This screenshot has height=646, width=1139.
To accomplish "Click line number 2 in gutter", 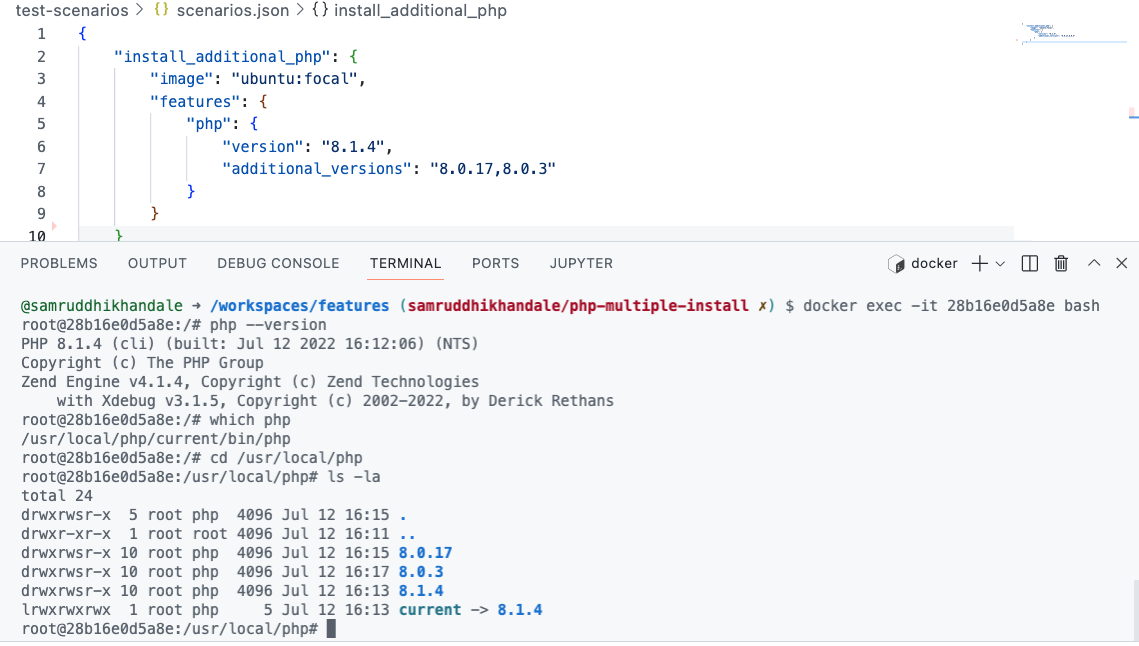I will point(41,57).
